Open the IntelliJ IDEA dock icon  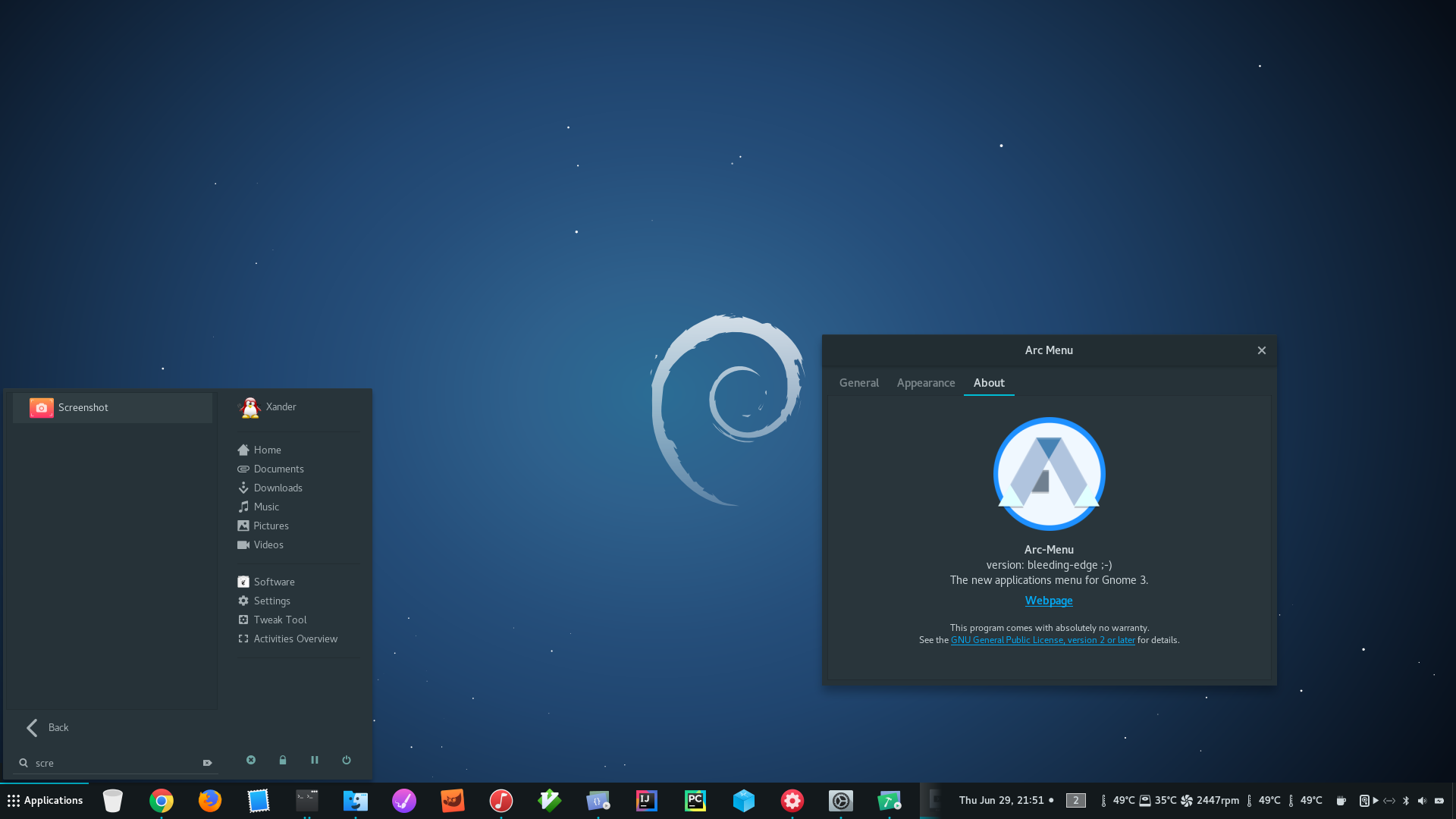(x=647, y=801)
